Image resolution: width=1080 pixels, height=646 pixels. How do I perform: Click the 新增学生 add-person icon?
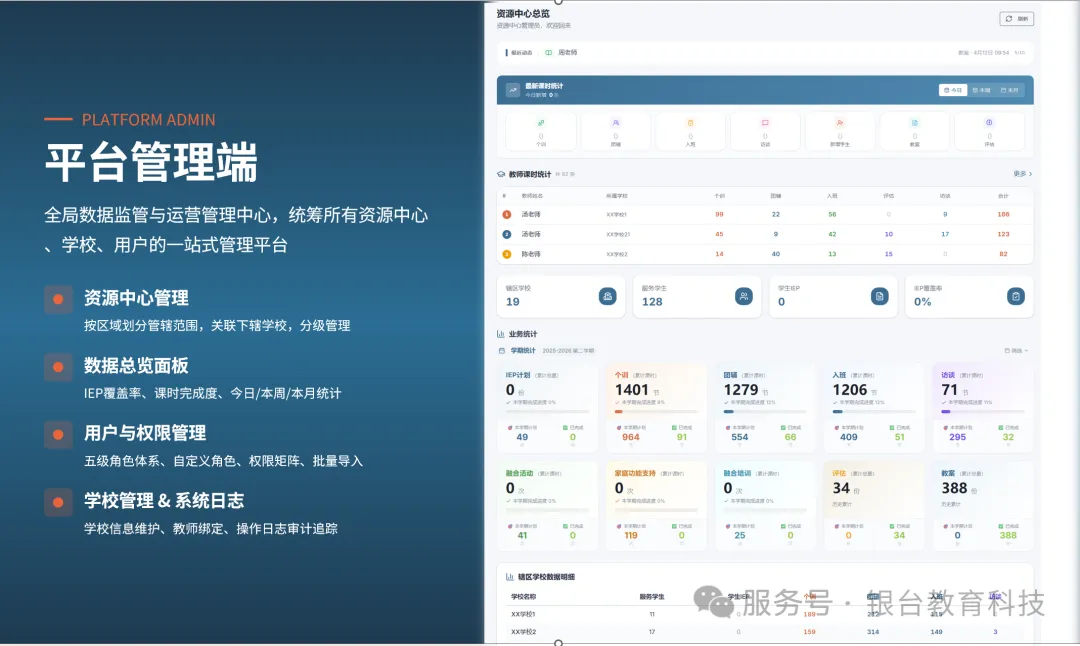click(x=840, y=123)
